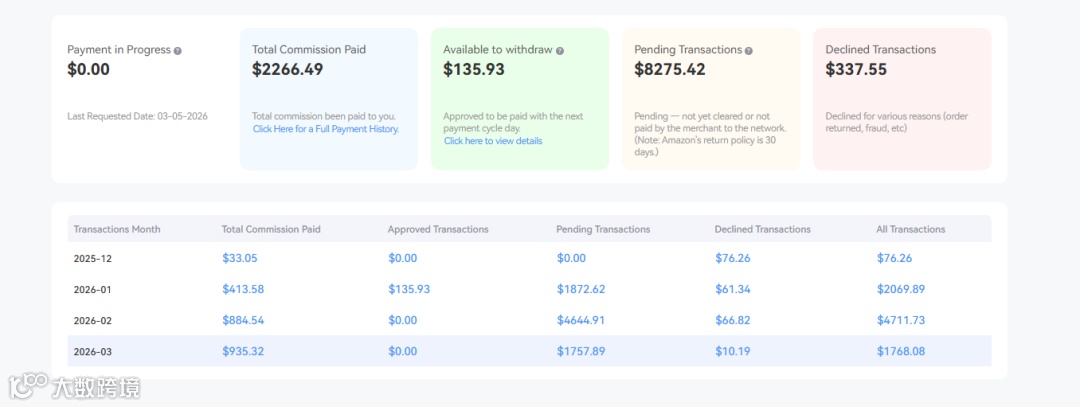Select the 2026-03 transactions month row
Screen dimensions: 1080x407
91,351
